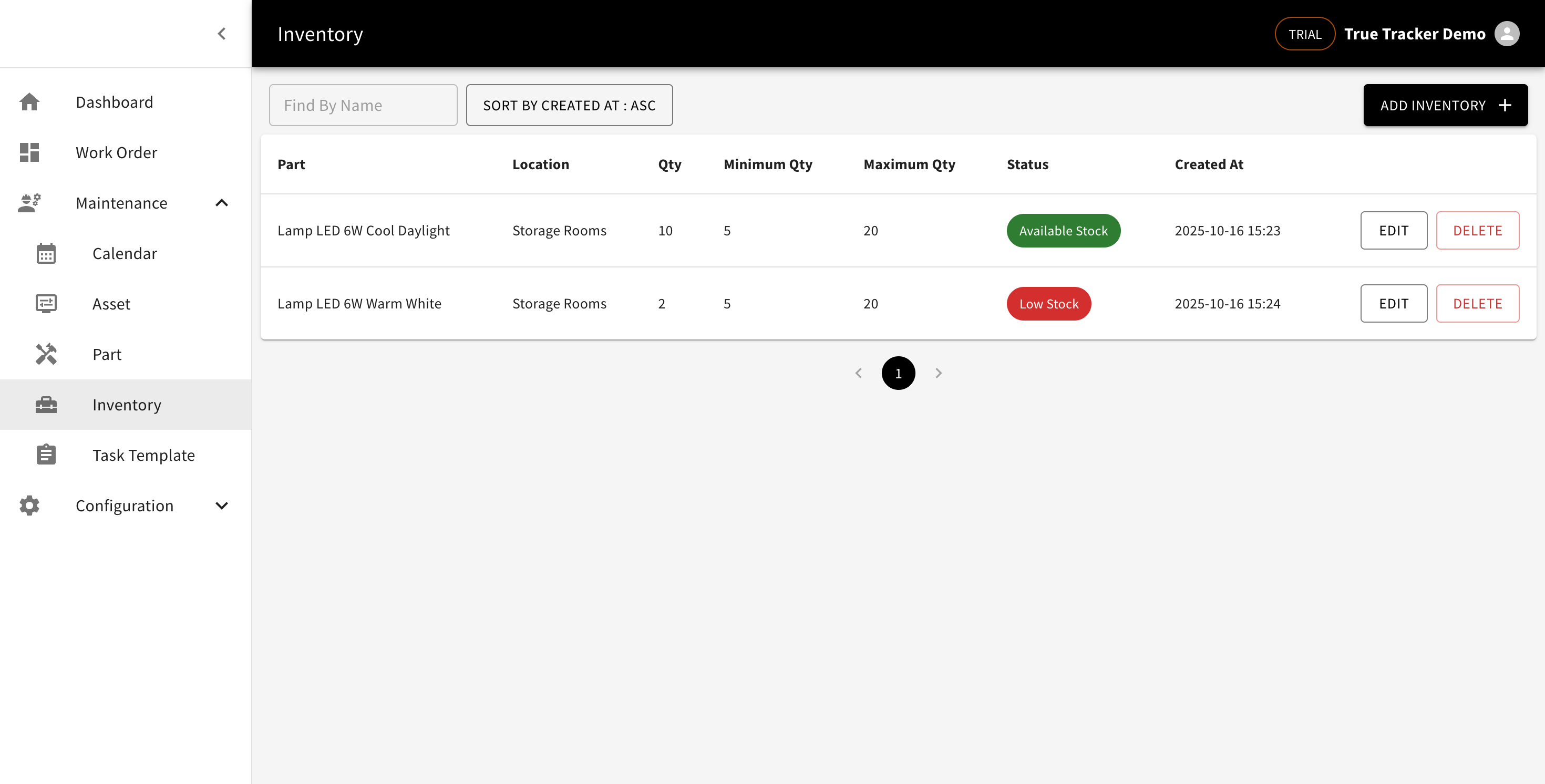Click the Configuration gear icon
The height and width of the screenshot is (784, 1545).
click(x=29, y=505)
